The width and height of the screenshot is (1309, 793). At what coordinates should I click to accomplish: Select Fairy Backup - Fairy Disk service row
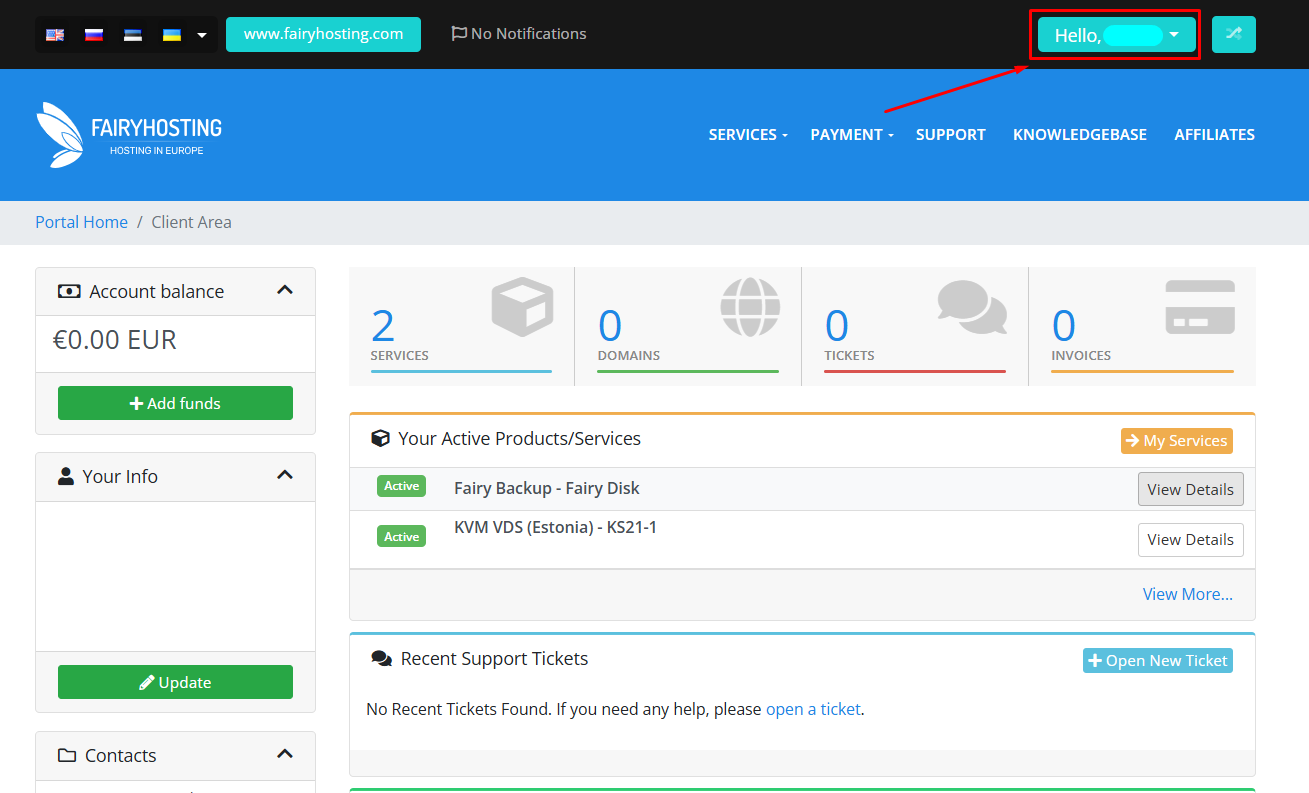(x=802, y=489)
